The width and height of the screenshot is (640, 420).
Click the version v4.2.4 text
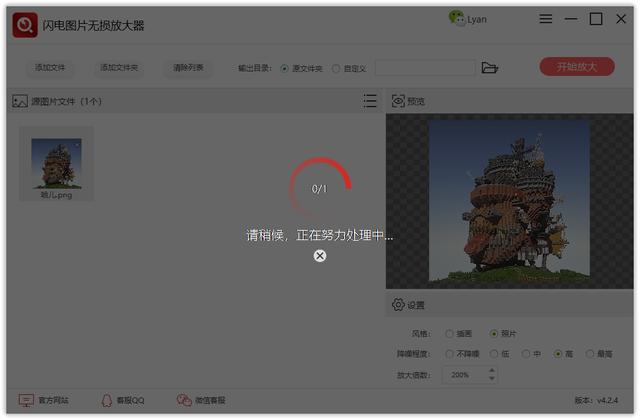(x=596, y=400)
